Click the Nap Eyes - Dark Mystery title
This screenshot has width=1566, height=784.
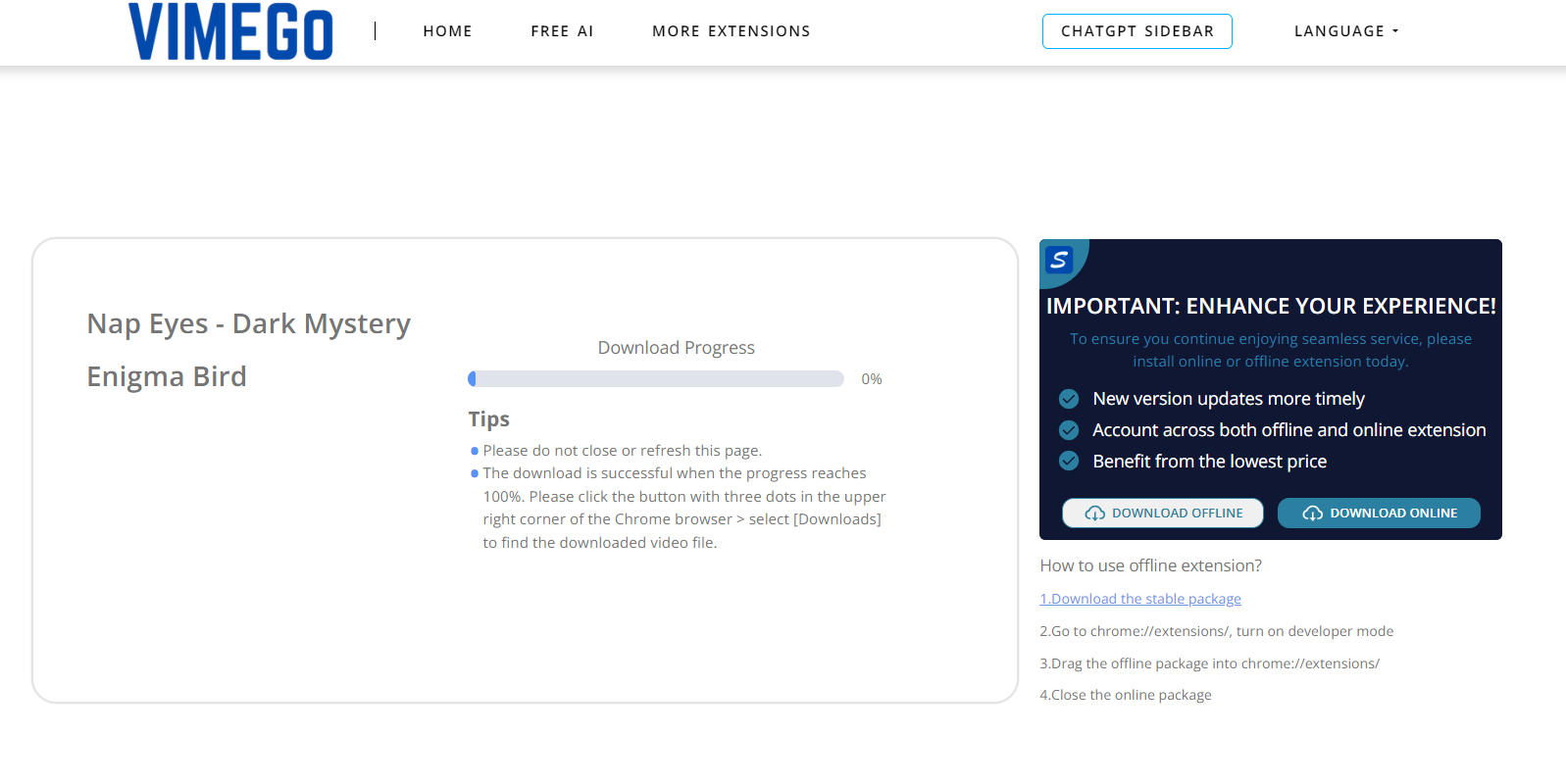tap(249, 350)
